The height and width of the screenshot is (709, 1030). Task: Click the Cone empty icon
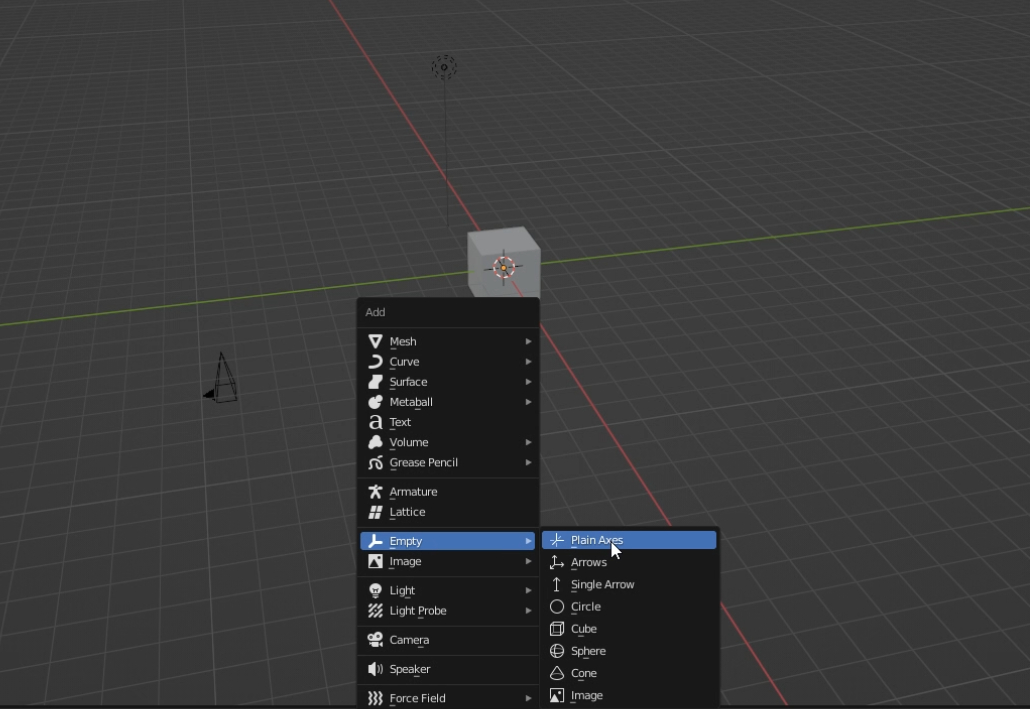[556, 673]
